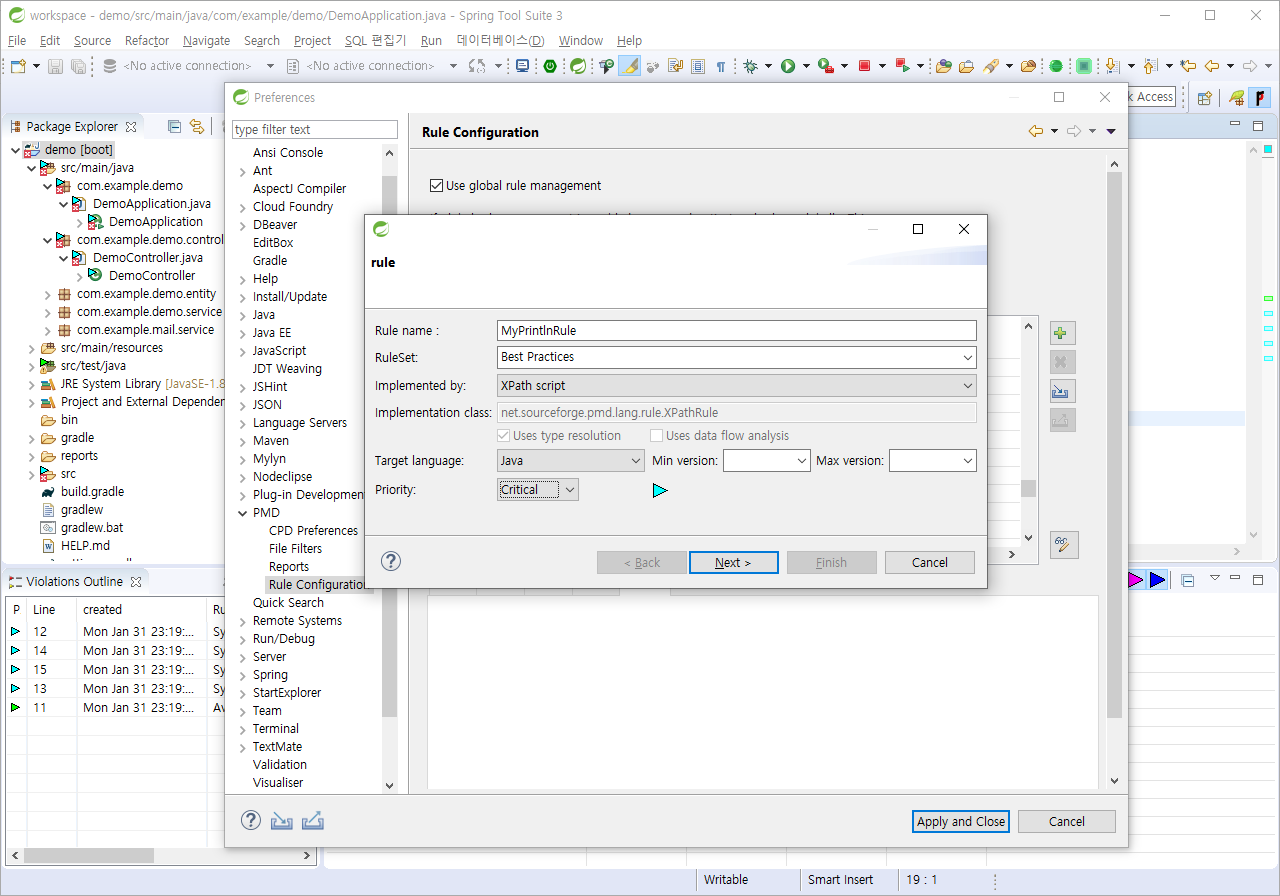Click the blue priority filter triangle
The width and height of the screenshot is (1280, 896).
1157,580
